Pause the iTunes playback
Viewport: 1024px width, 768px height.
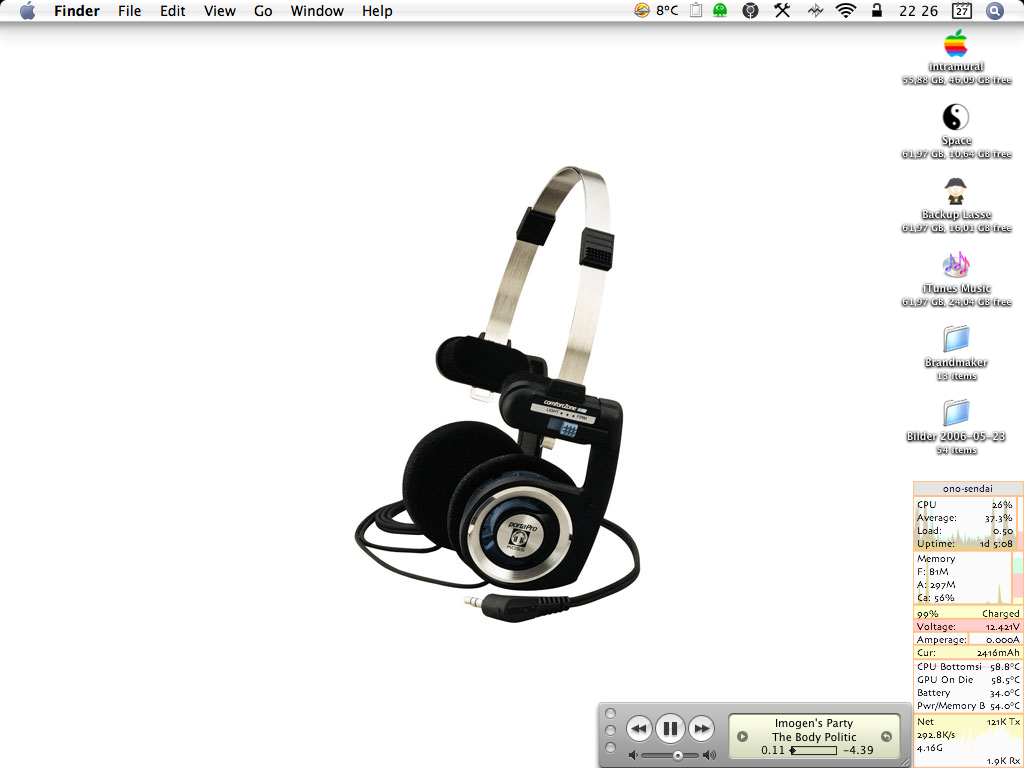(x=670, y=728)
